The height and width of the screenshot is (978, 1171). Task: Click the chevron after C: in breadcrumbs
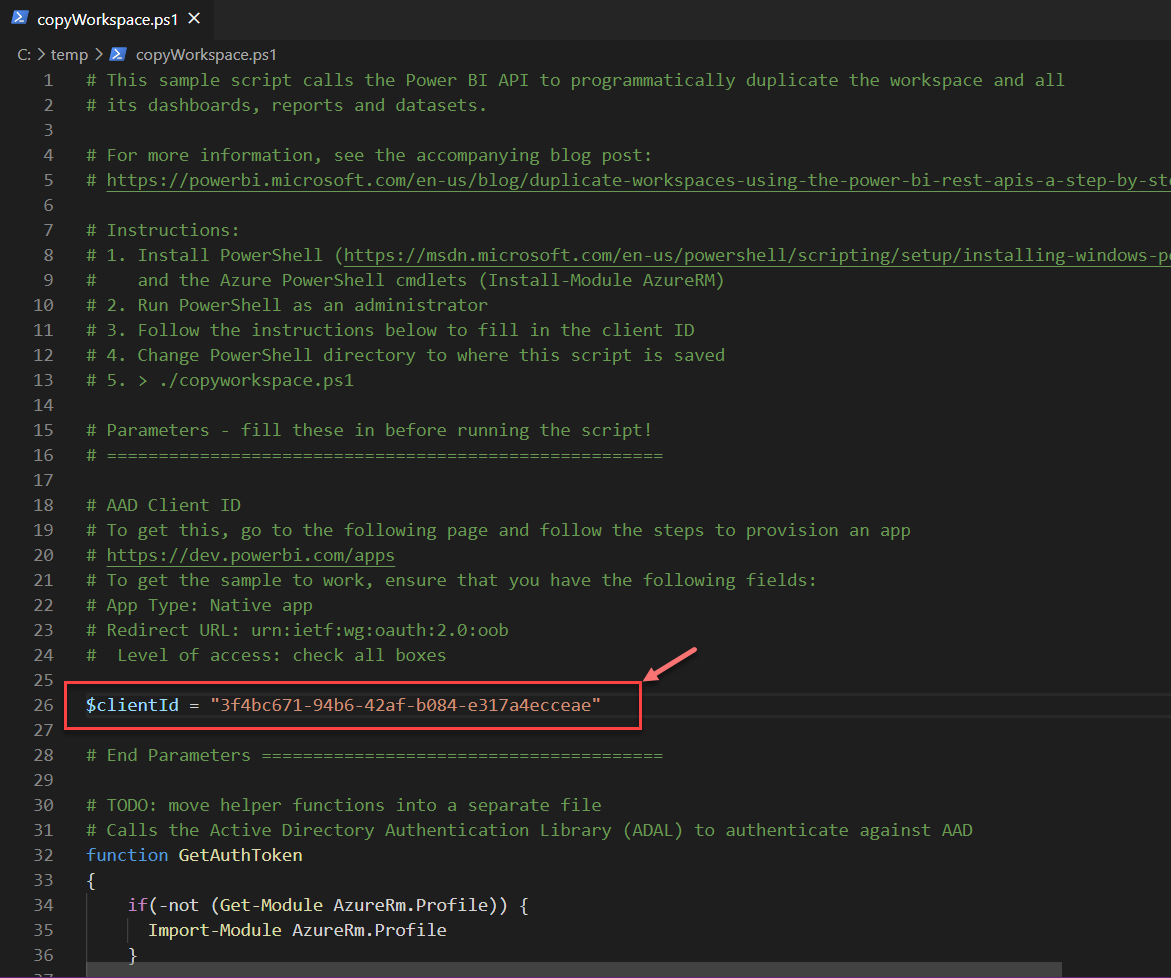click(41, 54)
